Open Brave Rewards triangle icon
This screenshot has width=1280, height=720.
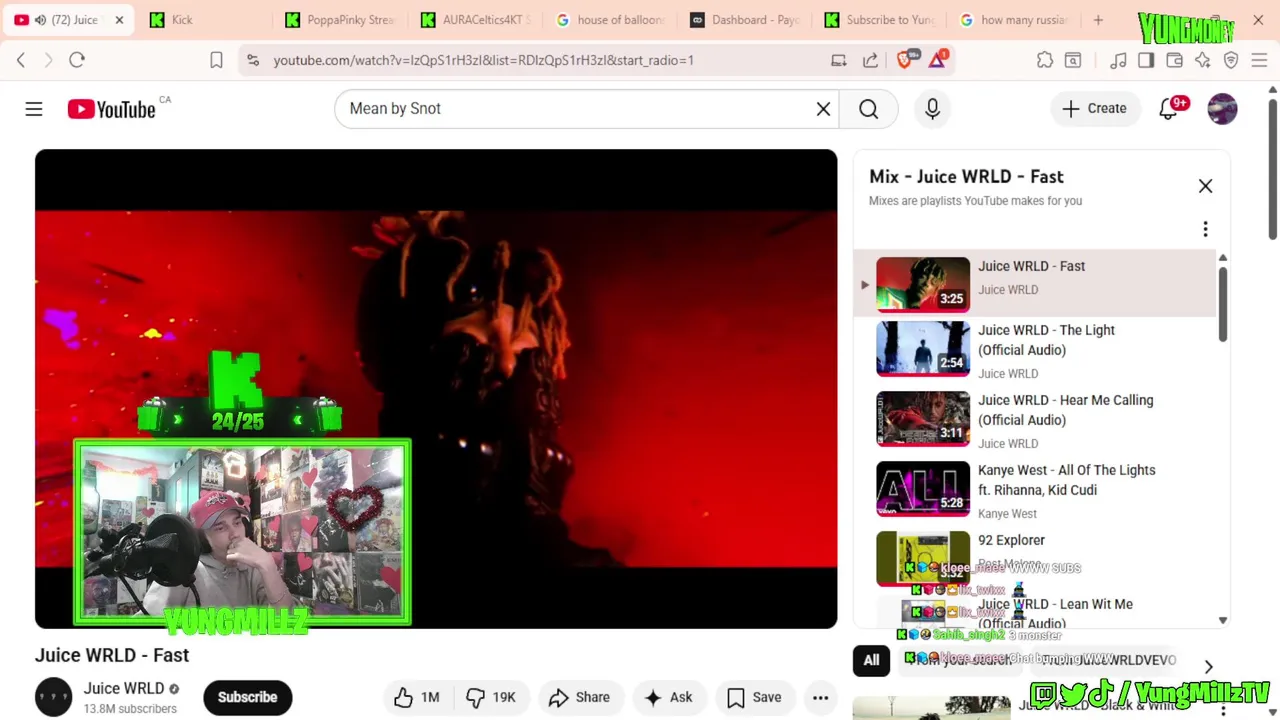[x=937, y=60]
